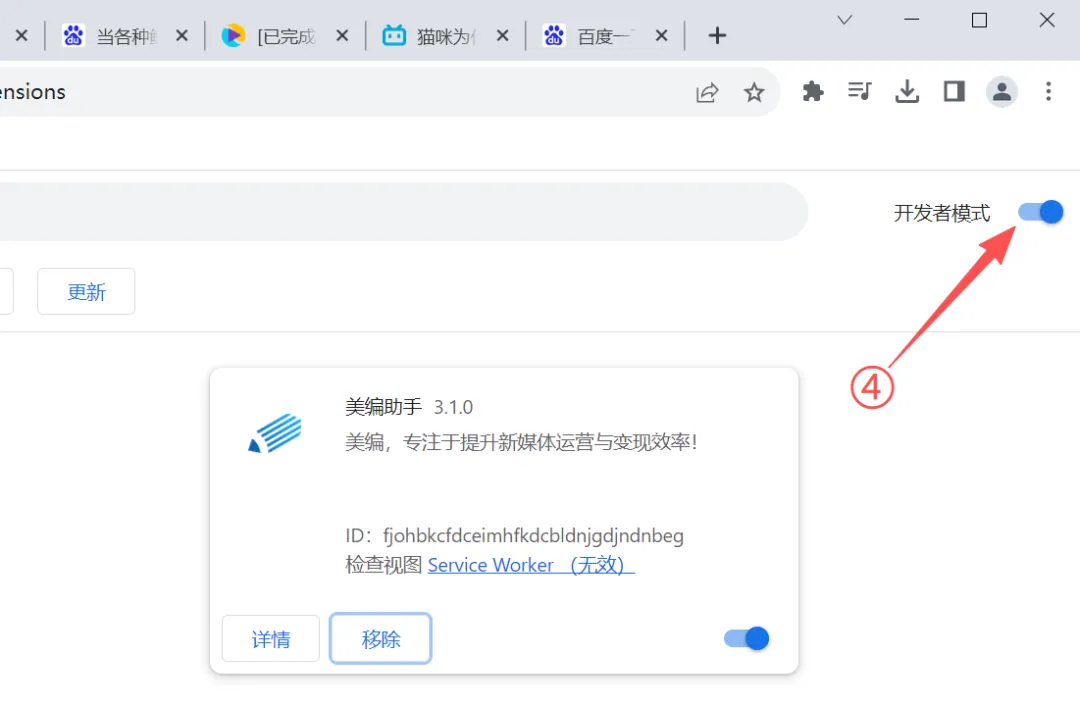The image size is (1080, 706).
Task: Close the 猫咪为 tab
Action: tap(503, 36)
